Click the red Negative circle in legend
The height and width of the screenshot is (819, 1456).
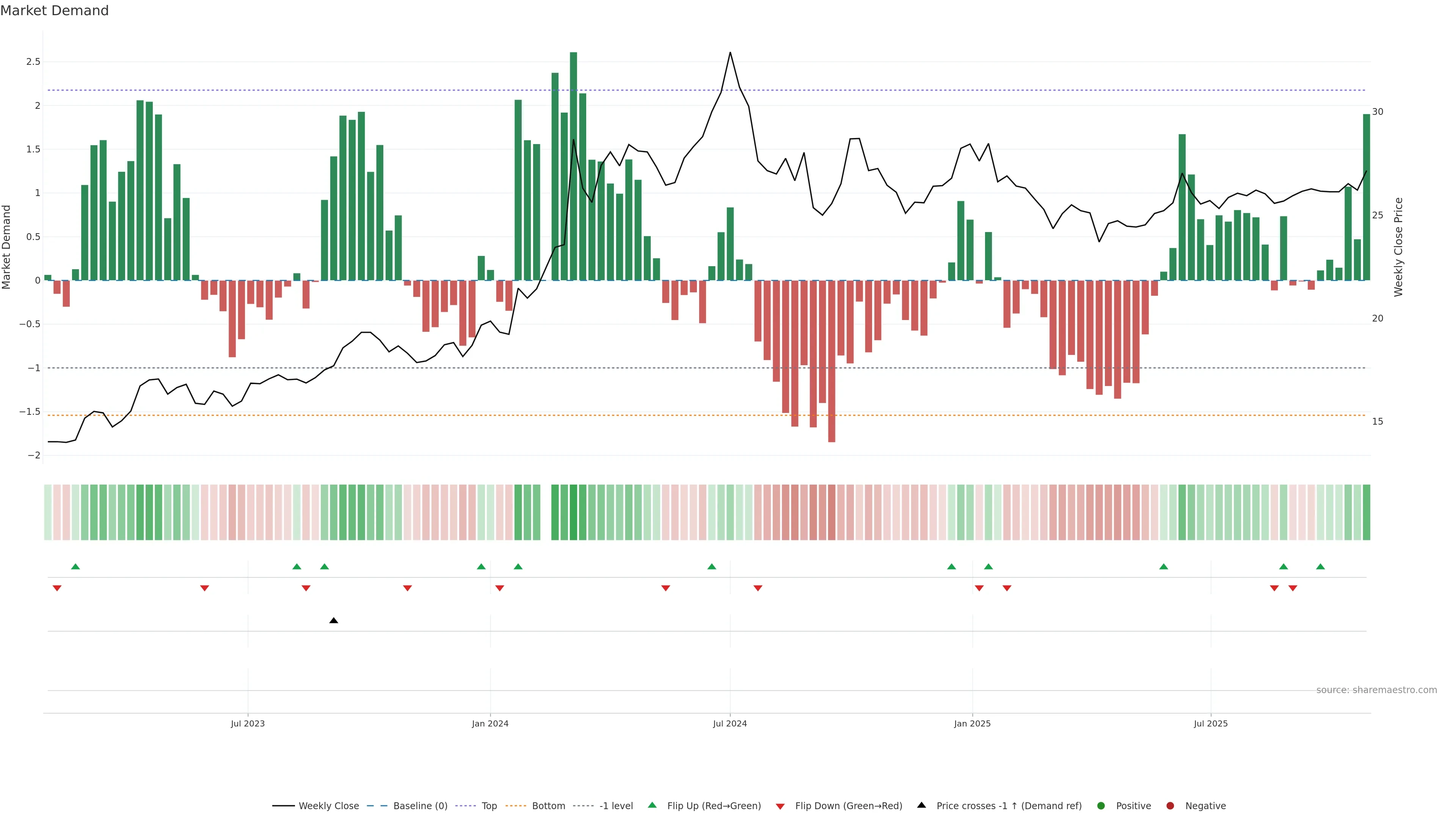(1170, 805)
